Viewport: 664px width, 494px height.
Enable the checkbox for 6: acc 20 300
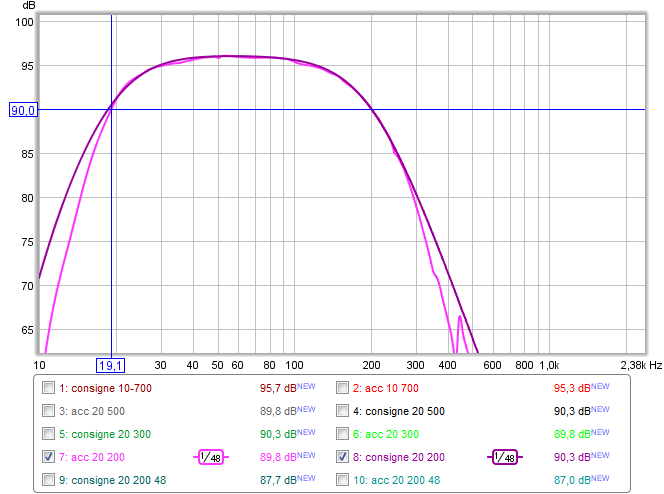(x=343, y=434)
